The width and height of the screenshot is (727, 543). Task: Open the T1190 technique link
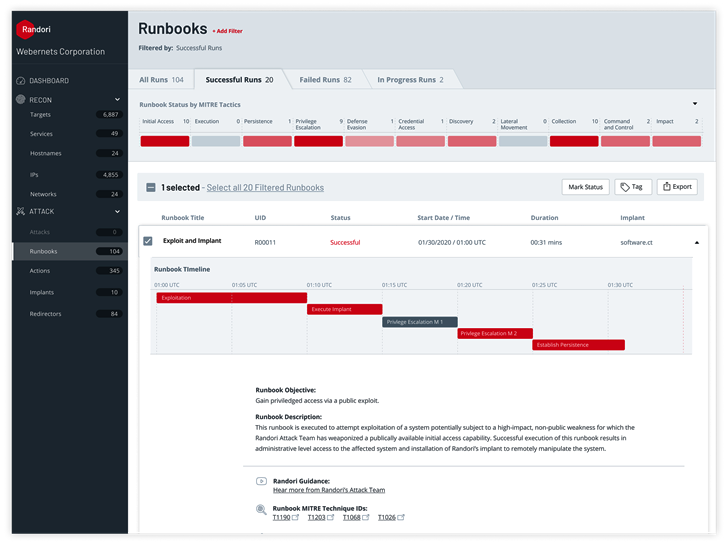pos(281,517)
